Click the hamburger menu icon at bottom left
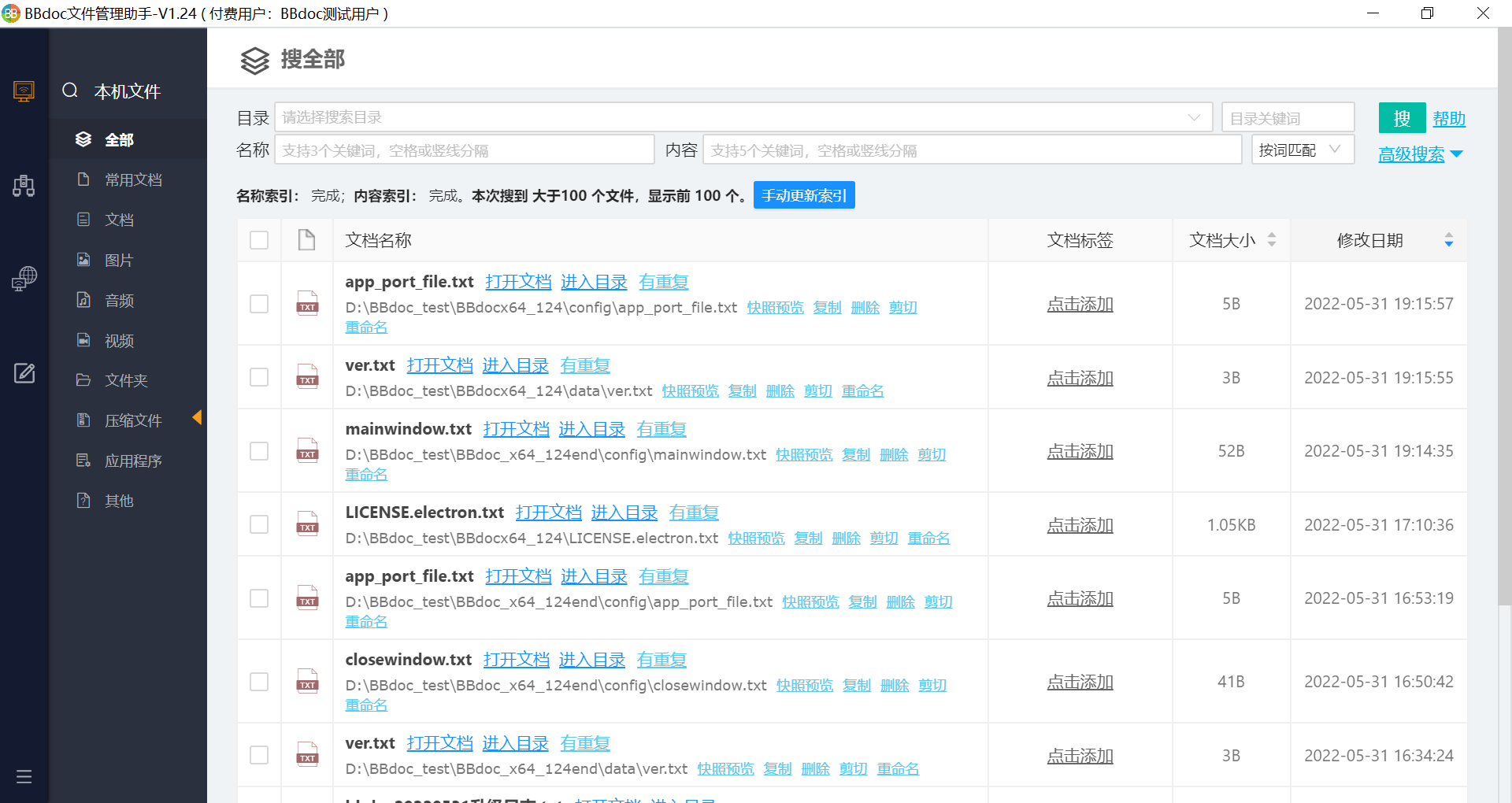The height and width of the screenshot is (803, 1512). tap(24, 777)
